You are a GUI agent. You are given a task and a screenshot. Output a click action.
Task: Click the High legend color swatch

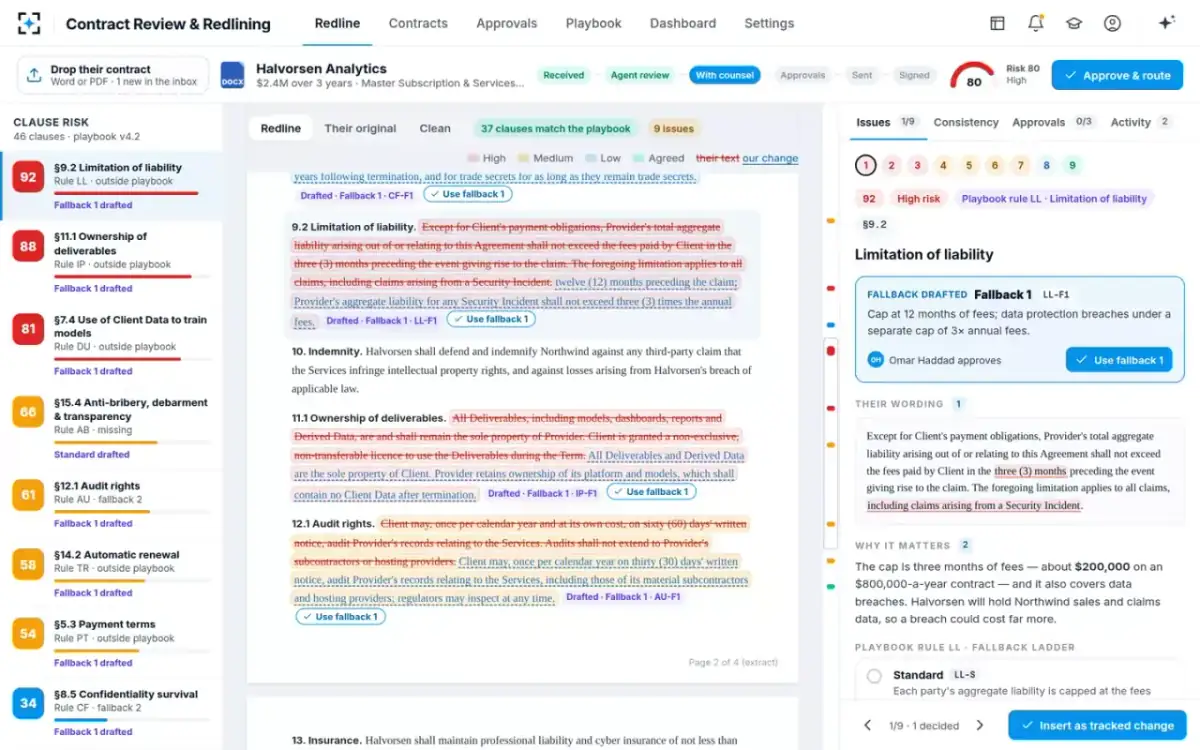click(x=473, y=158)
